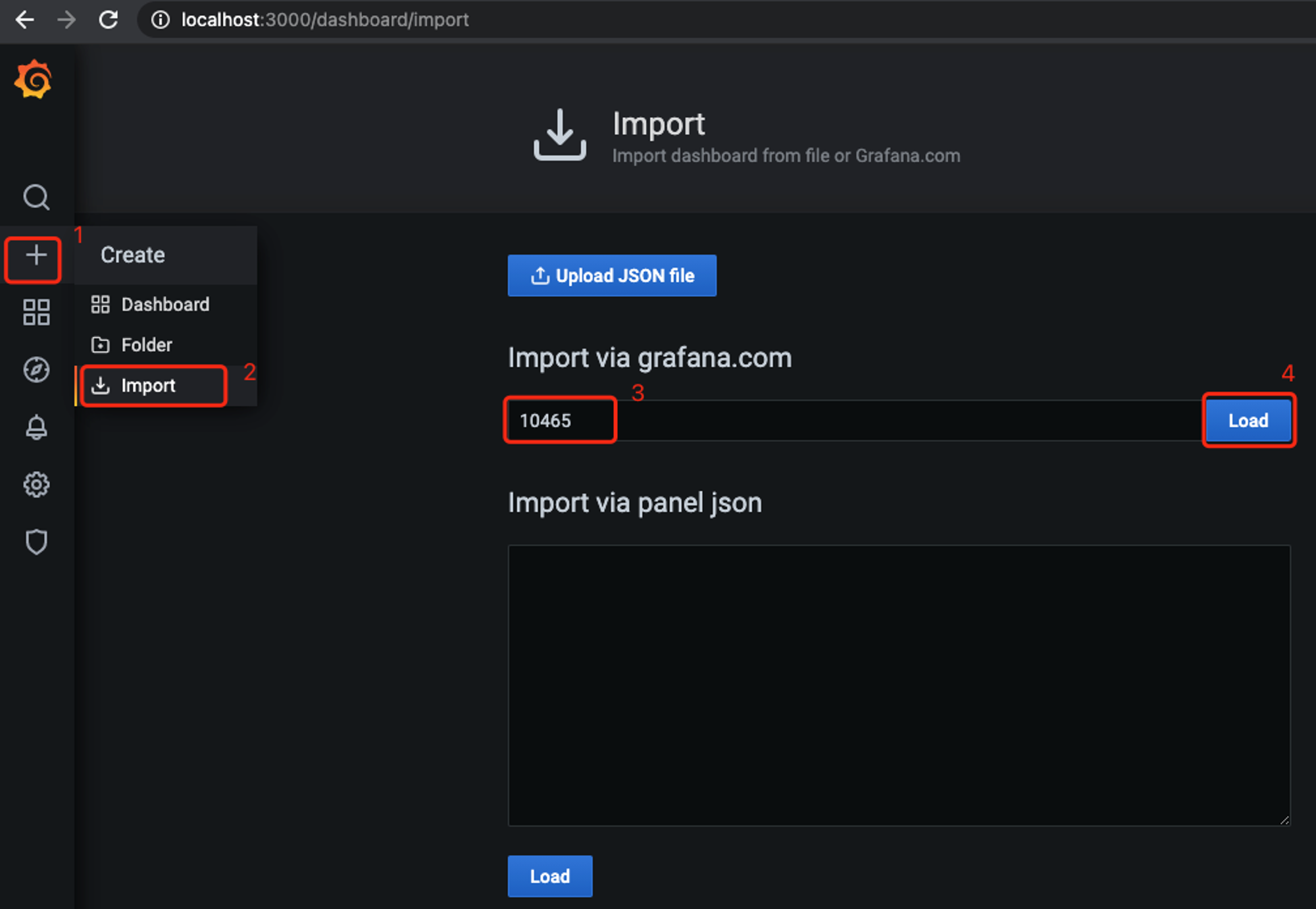Open the Alerting bell icon in sidebar
The width and height of the screenshot is (1316, 909).
tap(36, 427)
